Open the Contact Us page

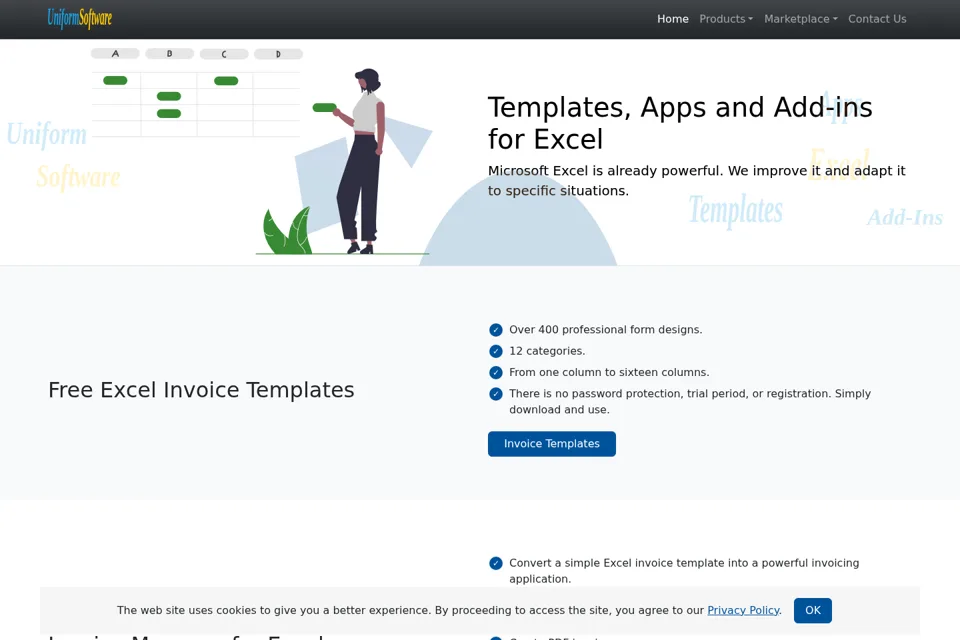(x=877, y=19)
